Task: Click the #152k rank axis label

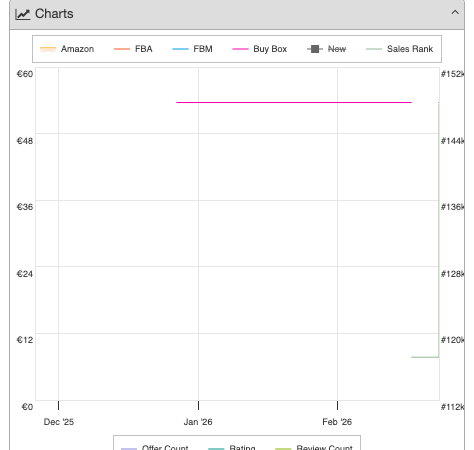Action: [452, 74]
